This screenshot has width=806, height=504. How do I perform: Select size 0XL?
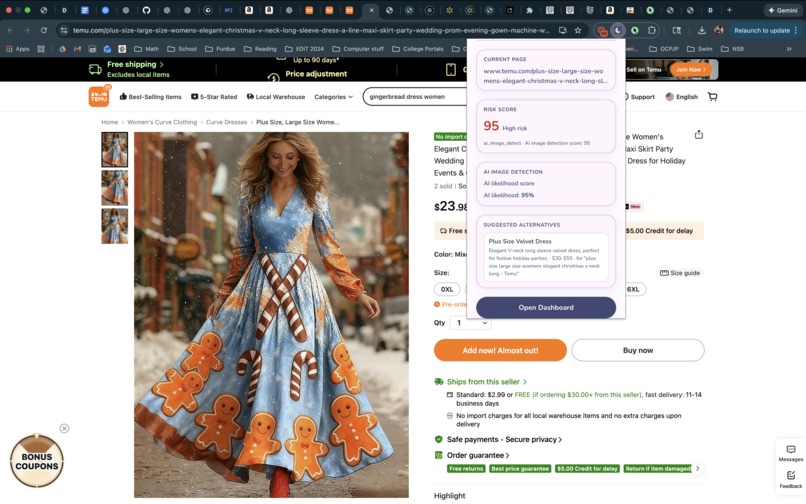tap(447, 289)
